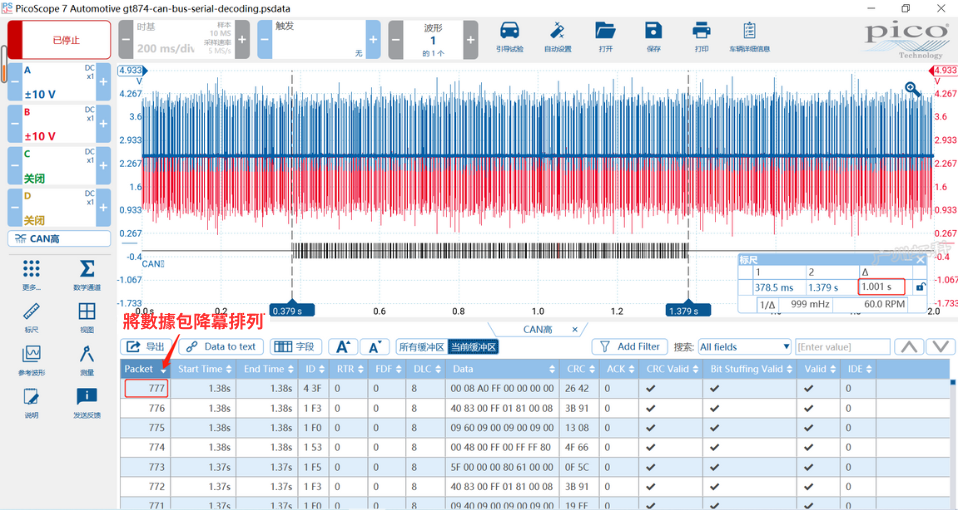
Task: Export the decoded data table
Action: click(x=146, y=347)
